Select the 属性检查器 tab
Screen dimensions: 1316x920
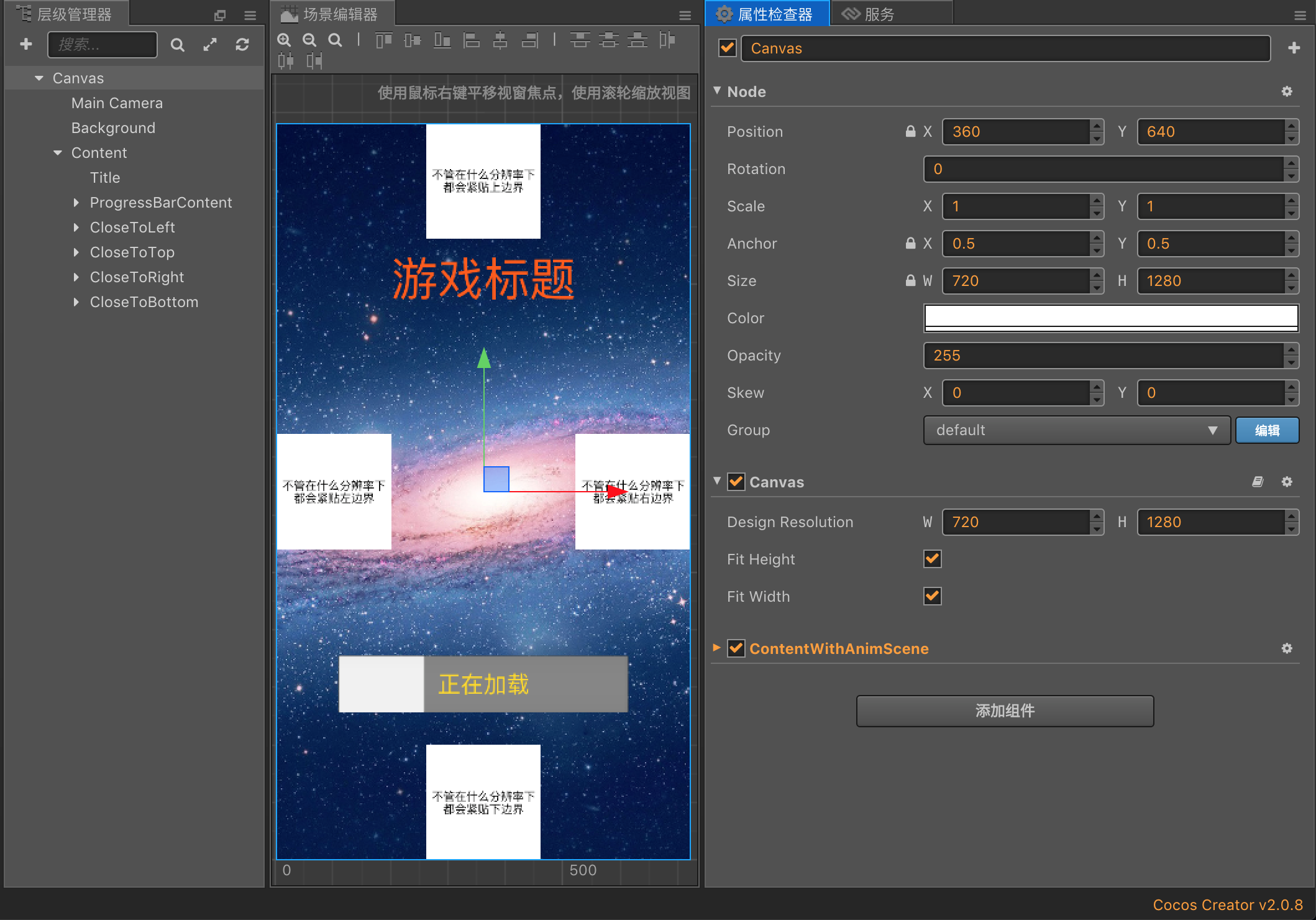pyautogui.click(x=767, y=14)
